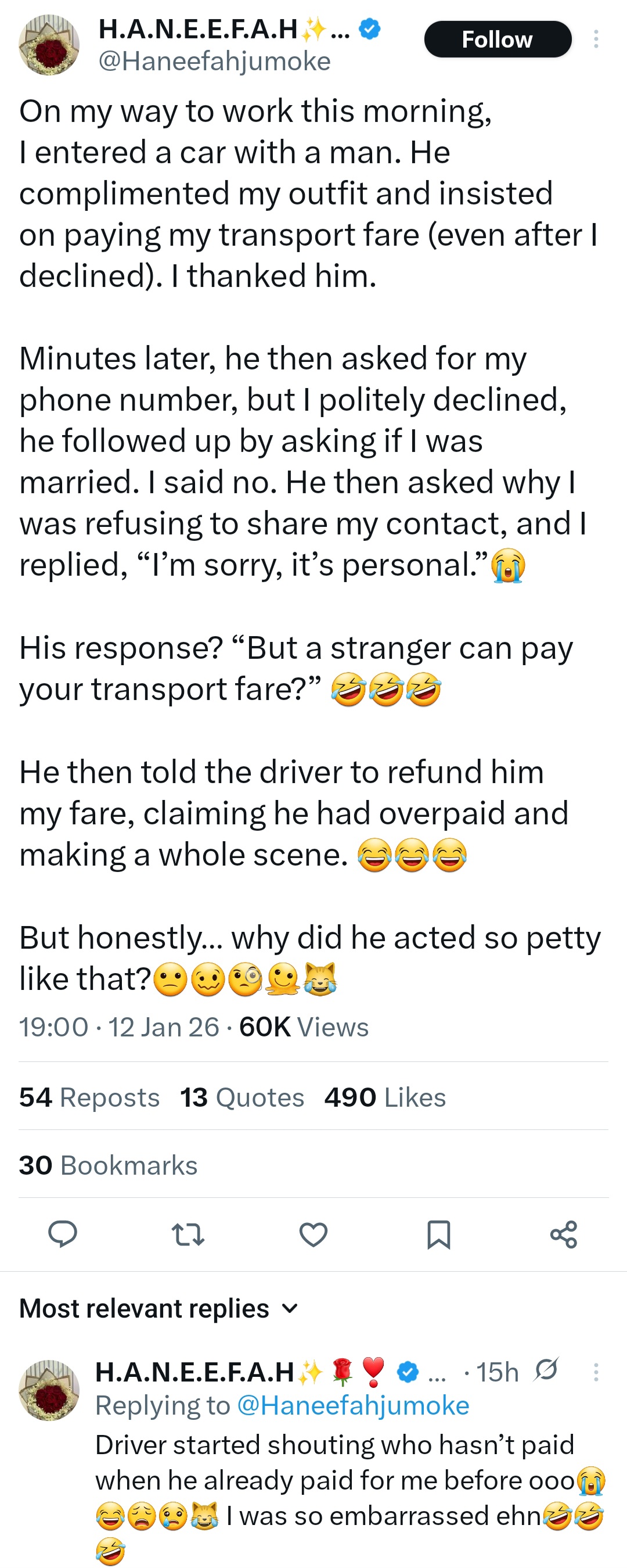627x1568 pixels.
Task: Share the post using the share icon
Action: [x=564, y=1235]
